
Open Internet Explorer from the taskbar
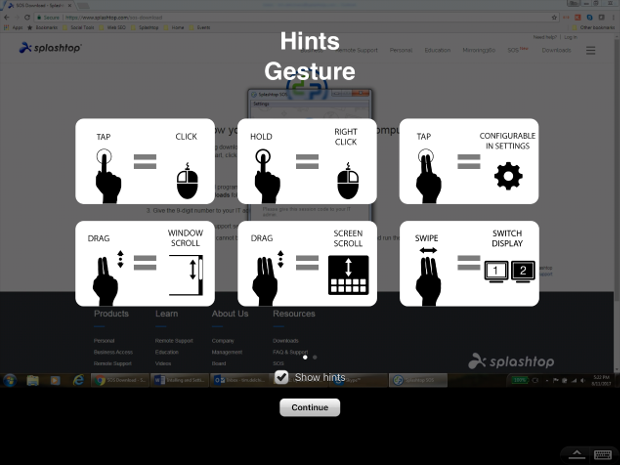[78, 381]
